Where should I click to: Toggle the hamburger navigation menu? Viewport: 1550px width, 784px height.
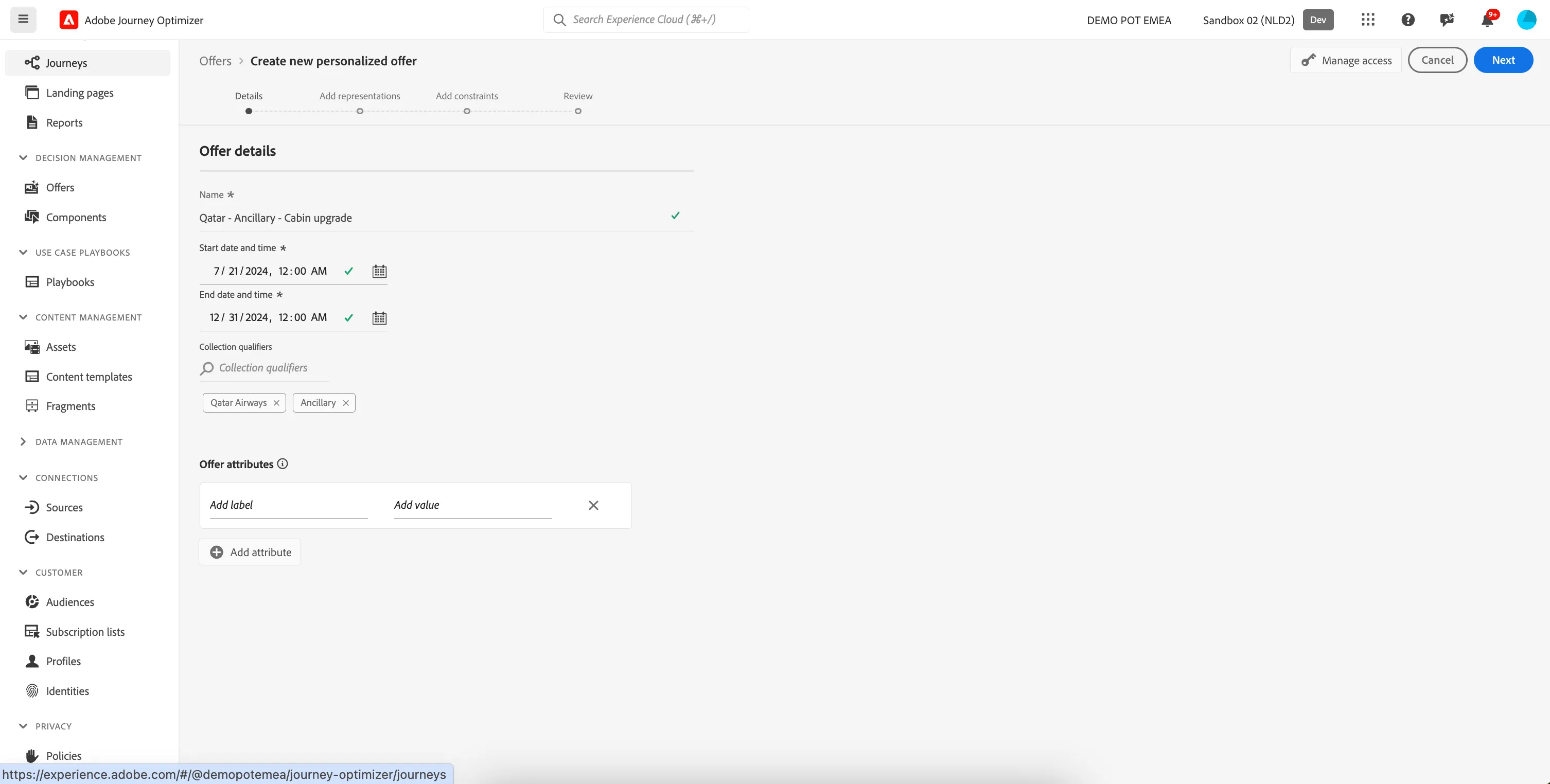tap(23, 19)
